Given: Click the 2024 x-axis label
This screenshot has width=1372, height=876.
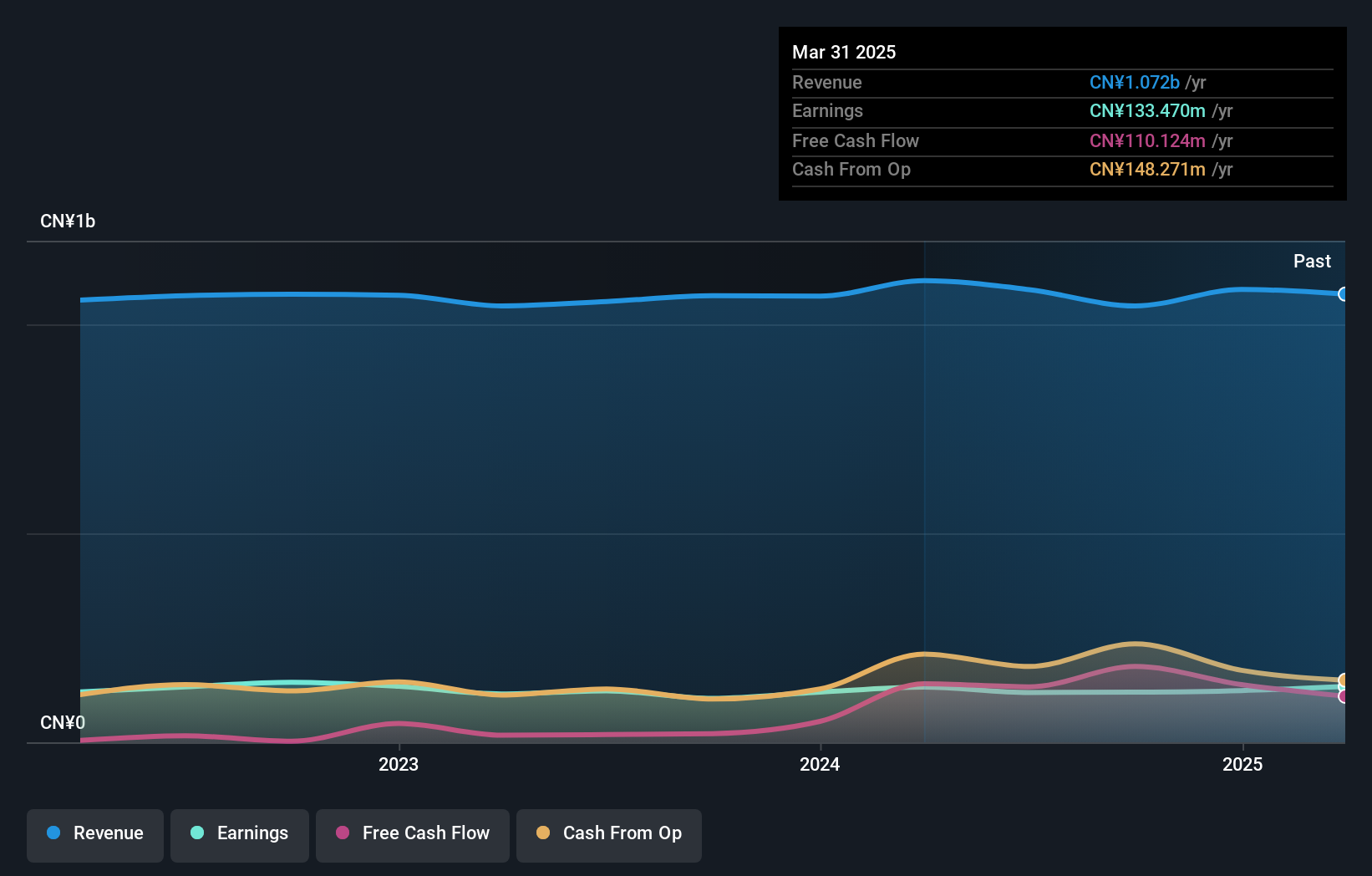Looking at the screenshot, I should (820, 764).
